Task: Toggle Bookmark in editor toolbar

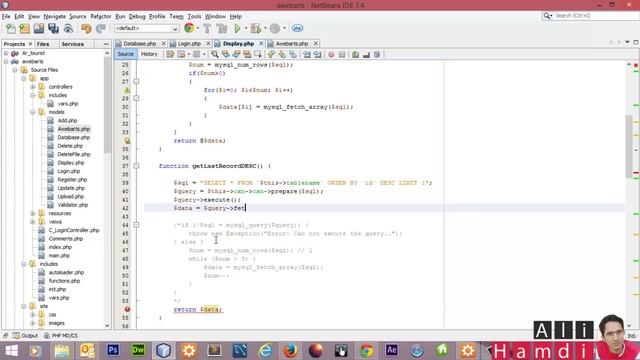Action: (x=293, y=54)
